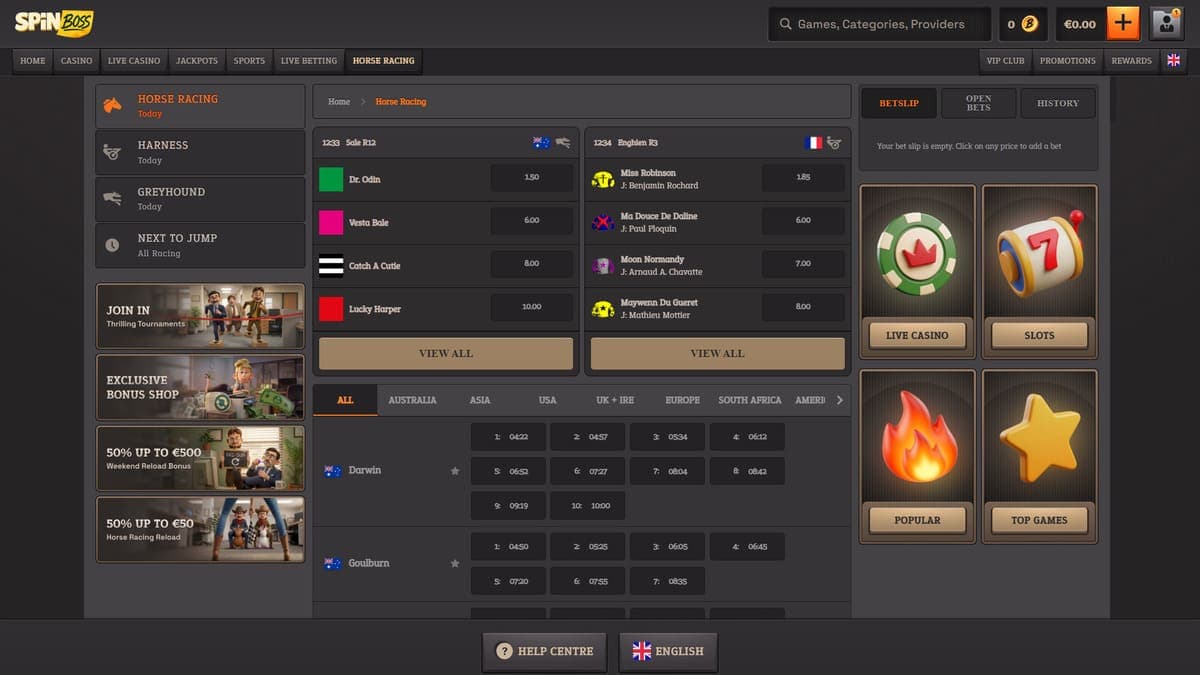This screenshot has height=675, width=1200.
Task: Open the Rewards menu item
Action: coord(1131,61)
